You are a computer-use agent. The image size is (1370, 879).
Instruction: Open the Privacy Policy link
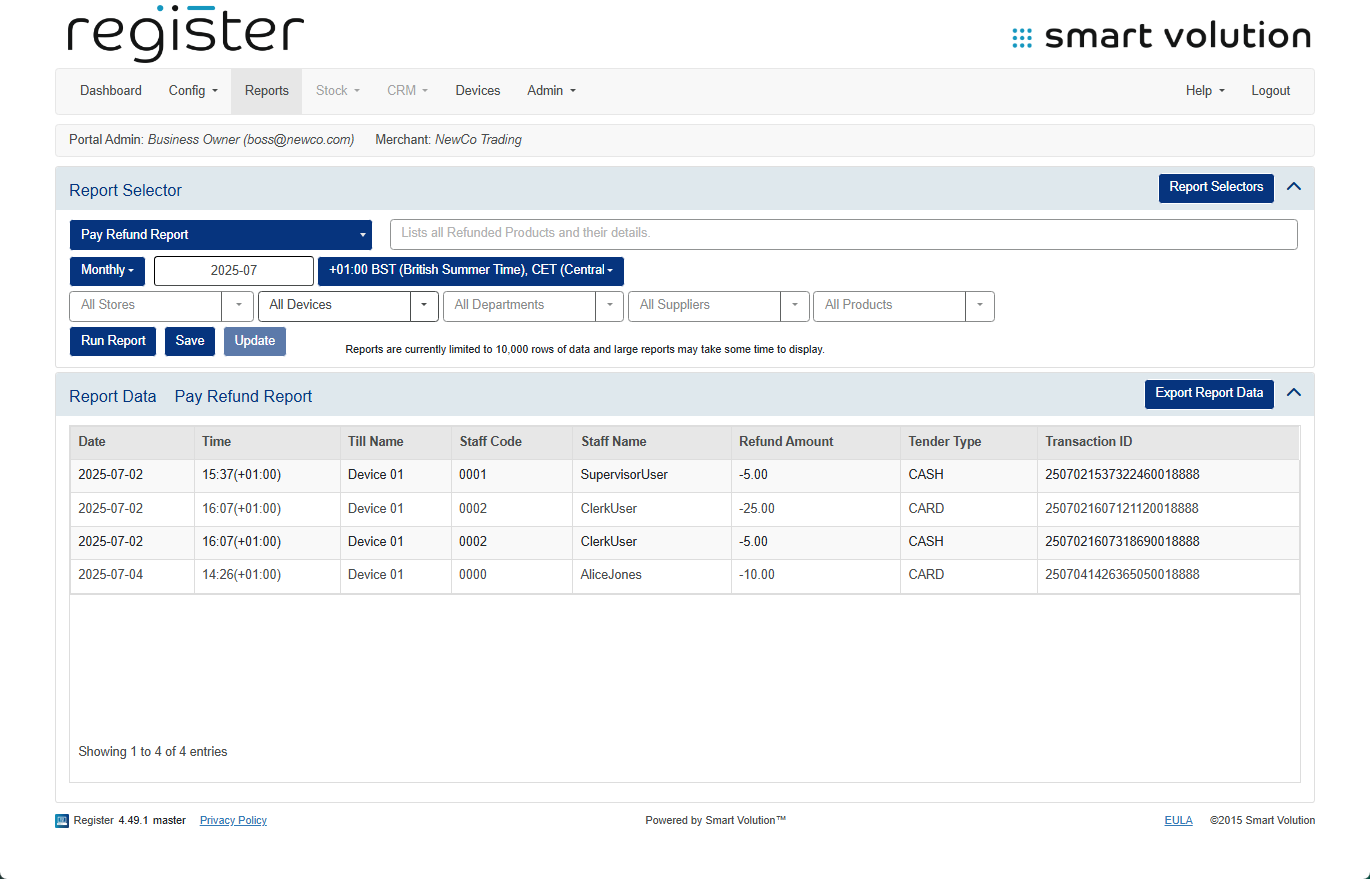pos(233,821)
